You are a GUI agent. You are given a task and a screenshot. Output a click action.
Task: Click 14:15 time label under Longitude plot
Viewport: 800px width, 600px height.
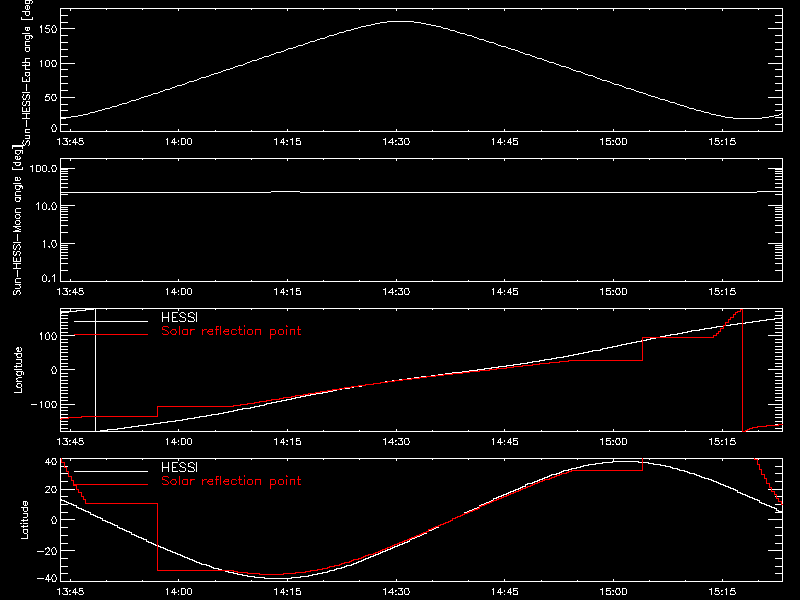(287, 442)
